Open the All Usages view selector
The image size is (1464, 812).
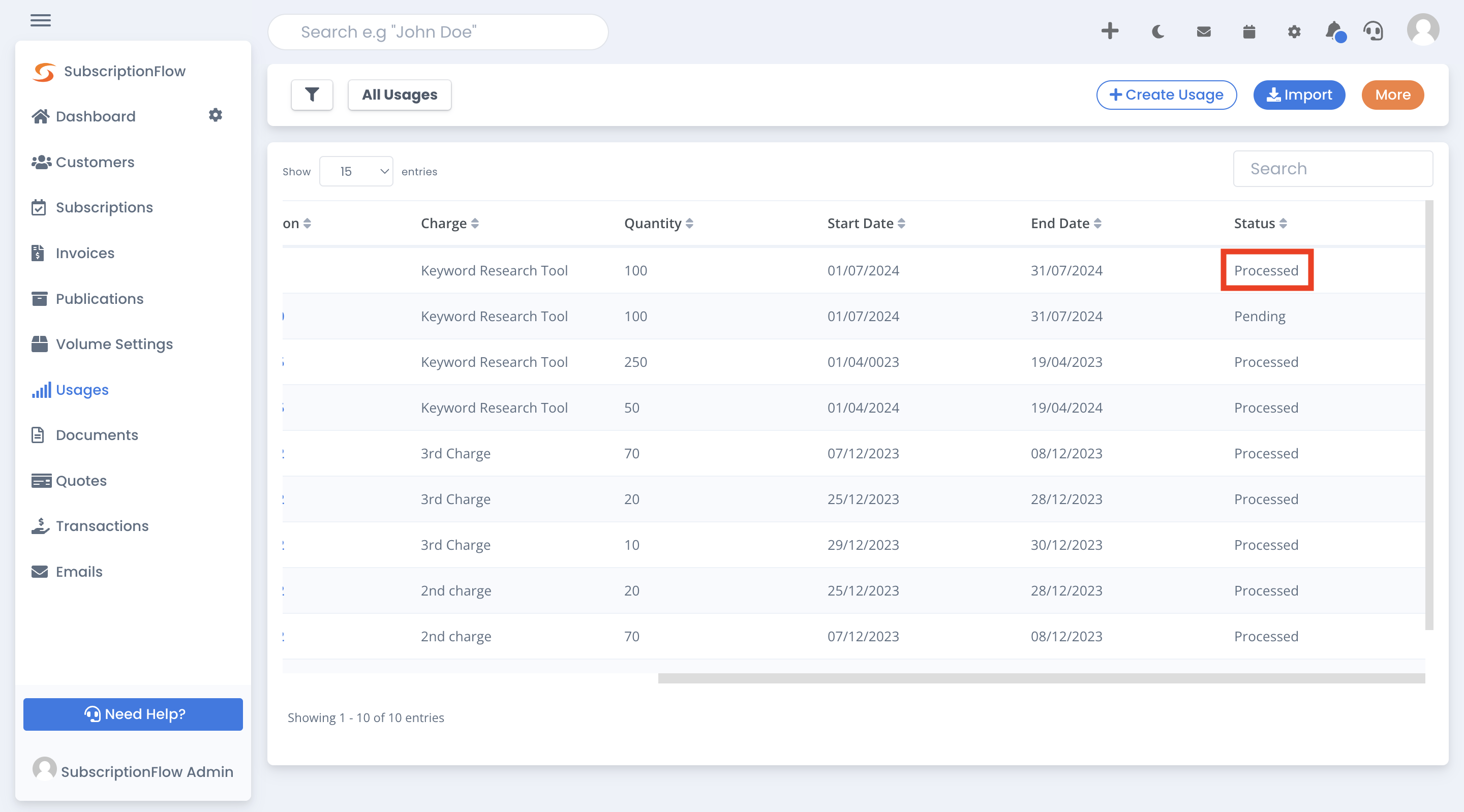(400, 95)
